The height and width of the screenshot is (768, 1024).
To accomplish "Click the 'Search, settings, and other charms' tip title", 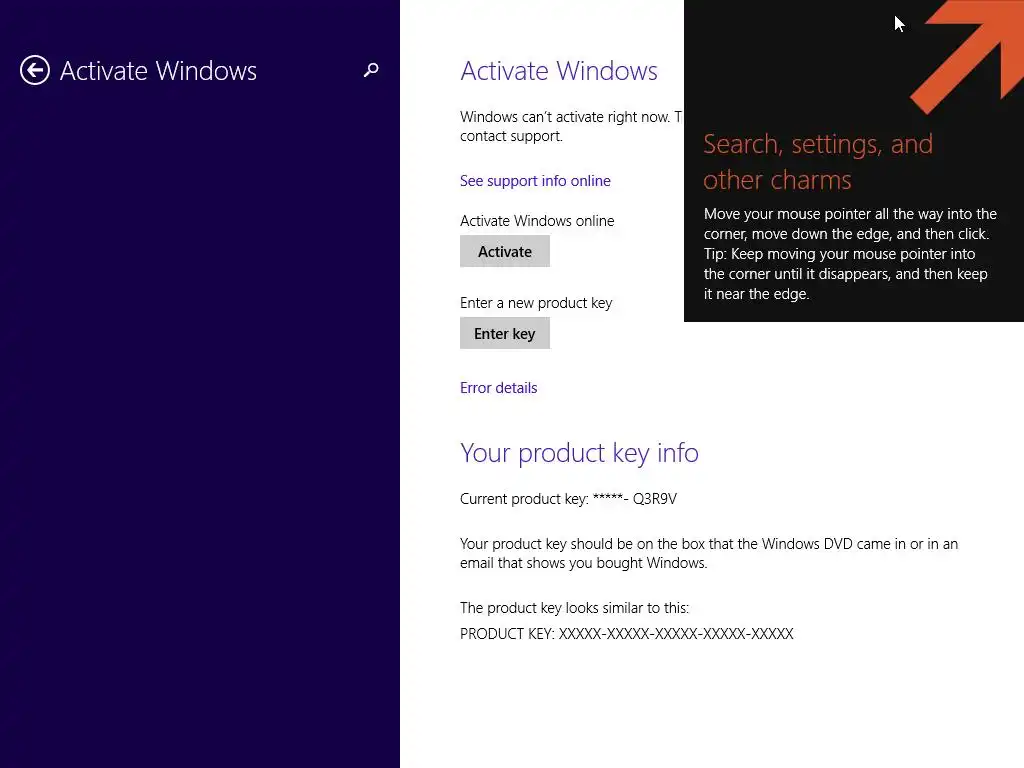I will point(818,162).
